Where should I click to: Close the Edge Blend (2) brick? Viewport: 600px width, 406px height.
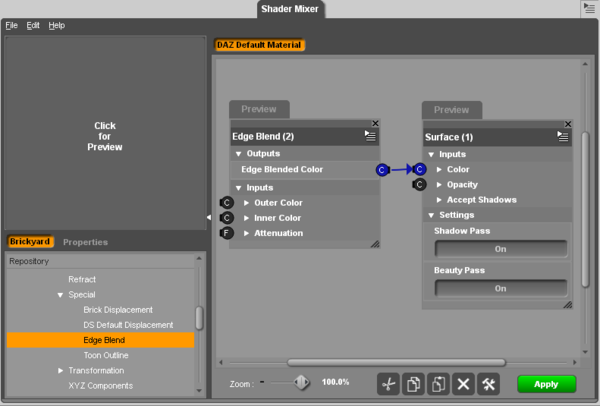tap(375, 123)
